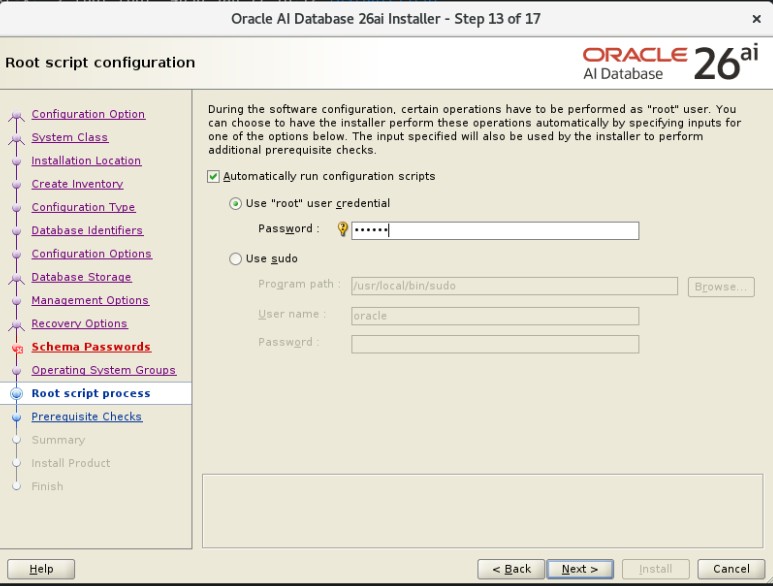This screenshot has height=586, width=773.
Task: Proceed with the Next button
Action: tap(580, 569)
